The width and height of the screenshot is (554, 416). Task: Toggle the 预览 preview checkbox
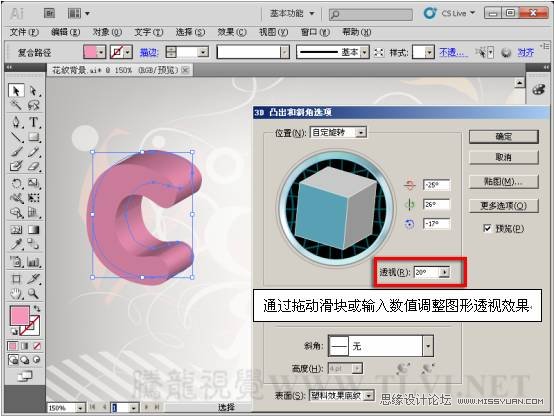(487, 229)
